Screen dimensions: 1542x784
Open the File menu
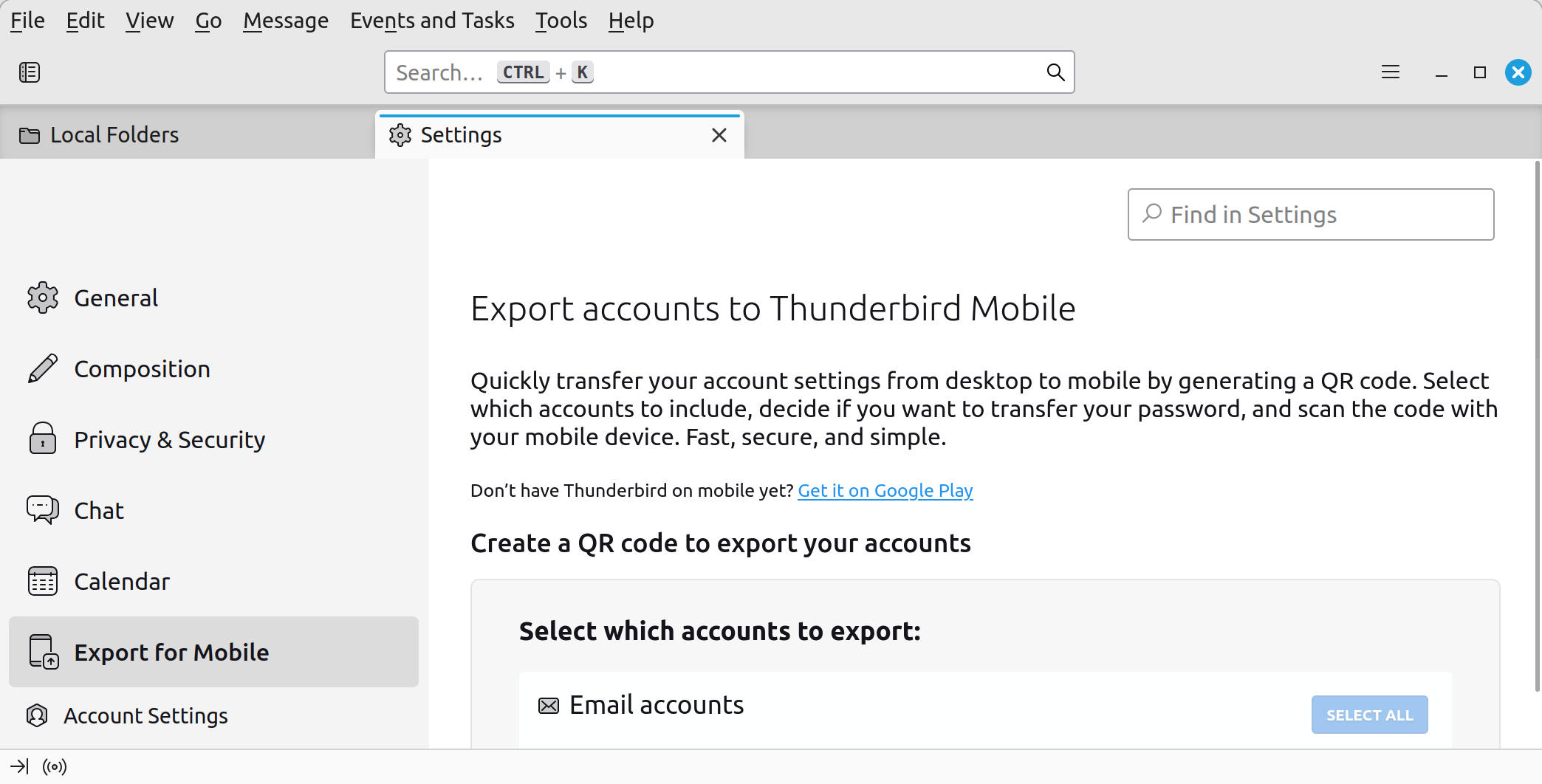click(27, 21)
